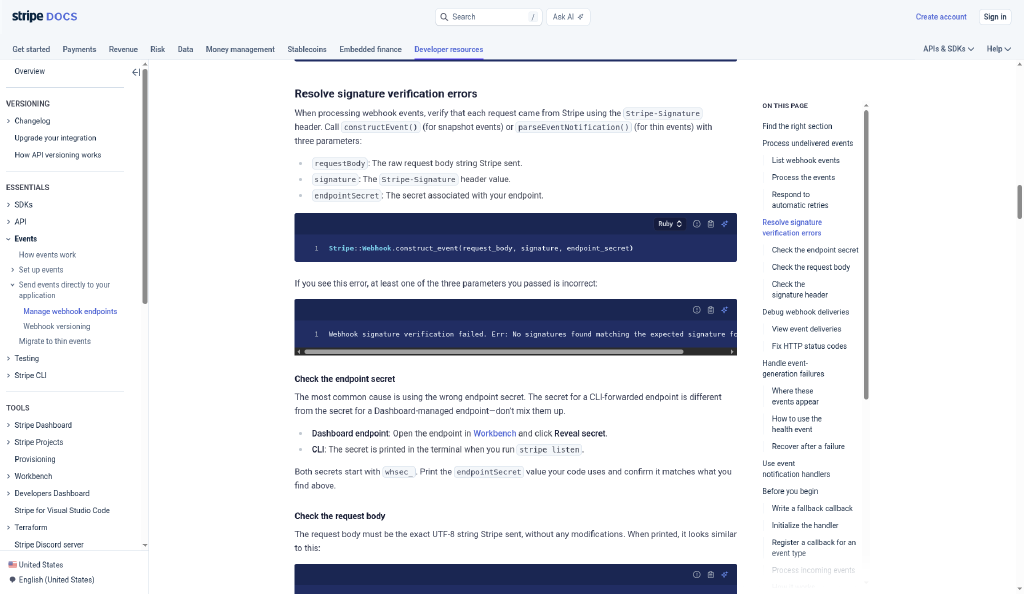Jump to Fix HTTP status codes section
The image size is (1024, 594).
[809, 346]
